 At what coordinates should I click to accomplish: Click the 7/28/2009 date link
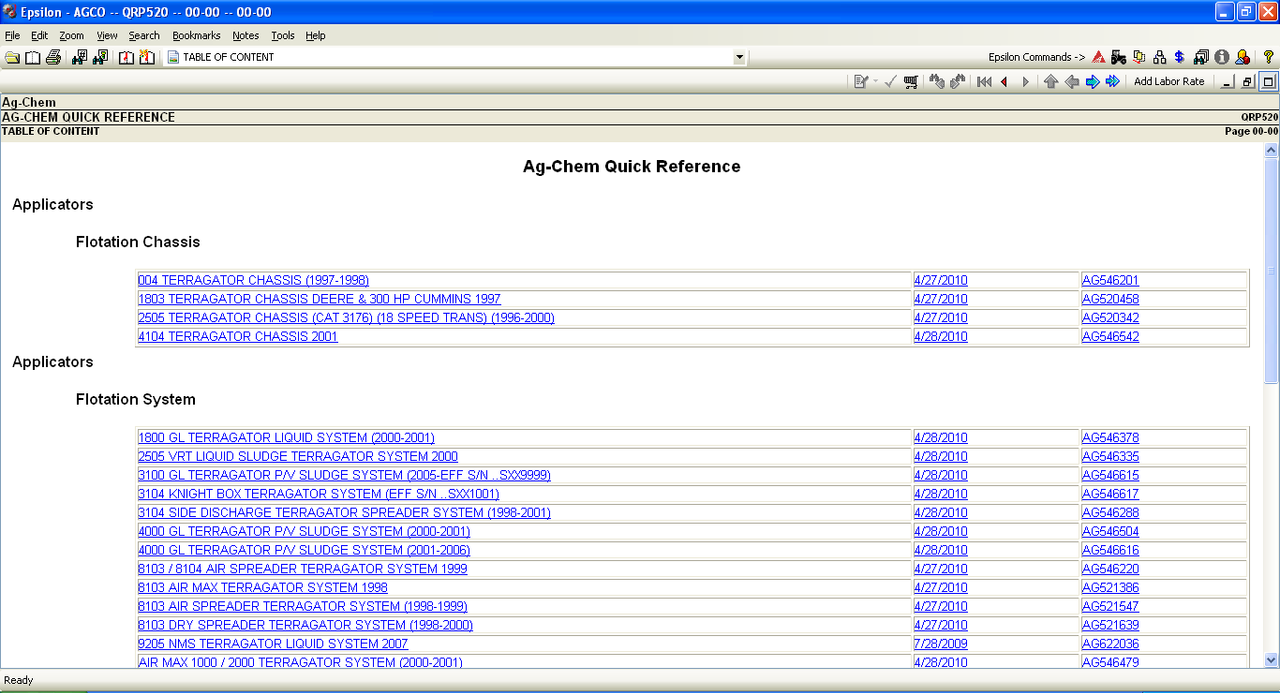(x=941, y=644)
